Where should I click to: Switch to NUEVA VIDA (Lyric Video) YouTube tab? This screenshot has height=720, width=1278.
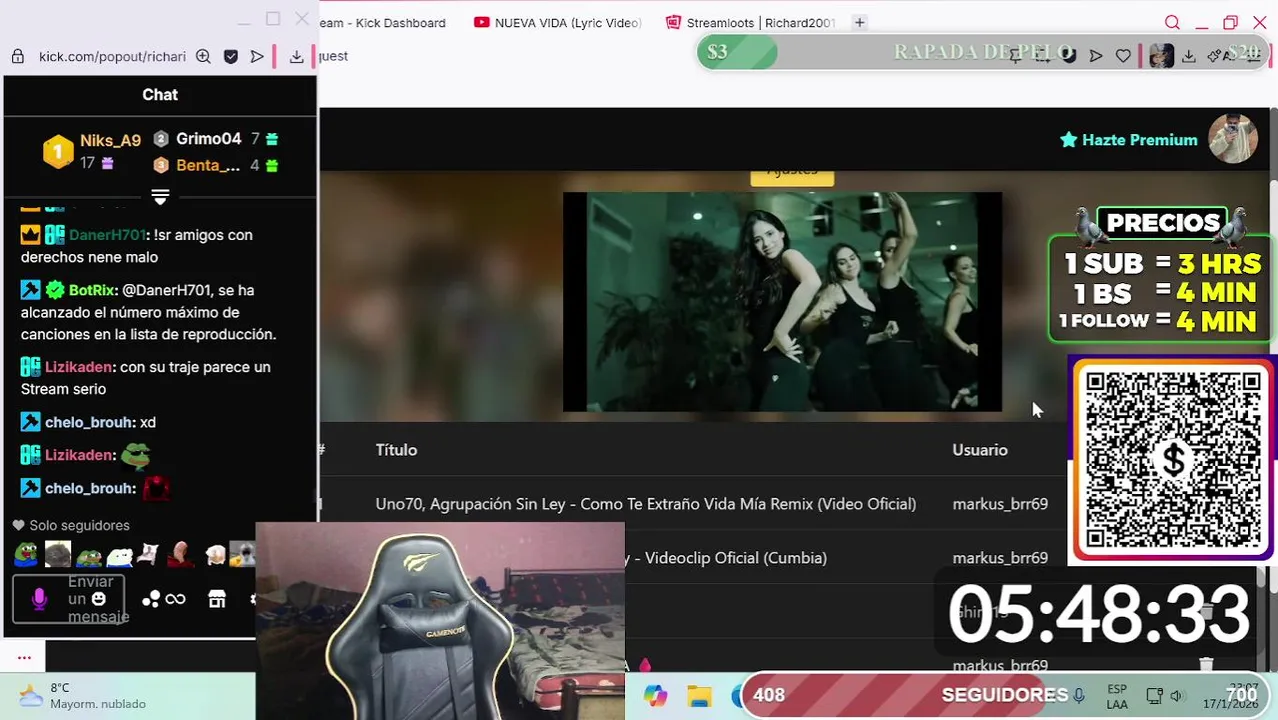(x=559, y=22)
